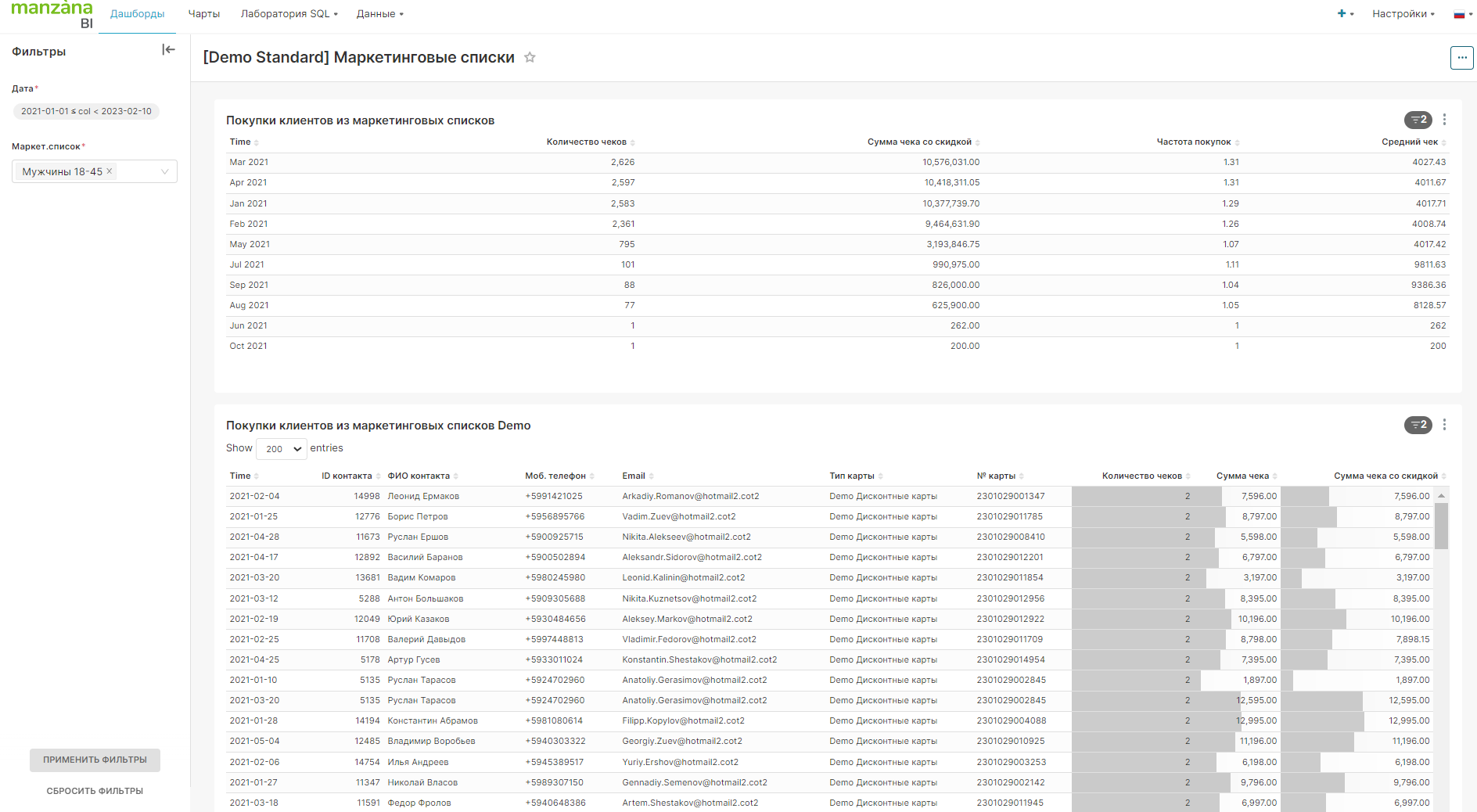Click Сбросить фильтры to reset filters
The width and height of the screenshot is (1477, 812).
[x=95, y=791]
